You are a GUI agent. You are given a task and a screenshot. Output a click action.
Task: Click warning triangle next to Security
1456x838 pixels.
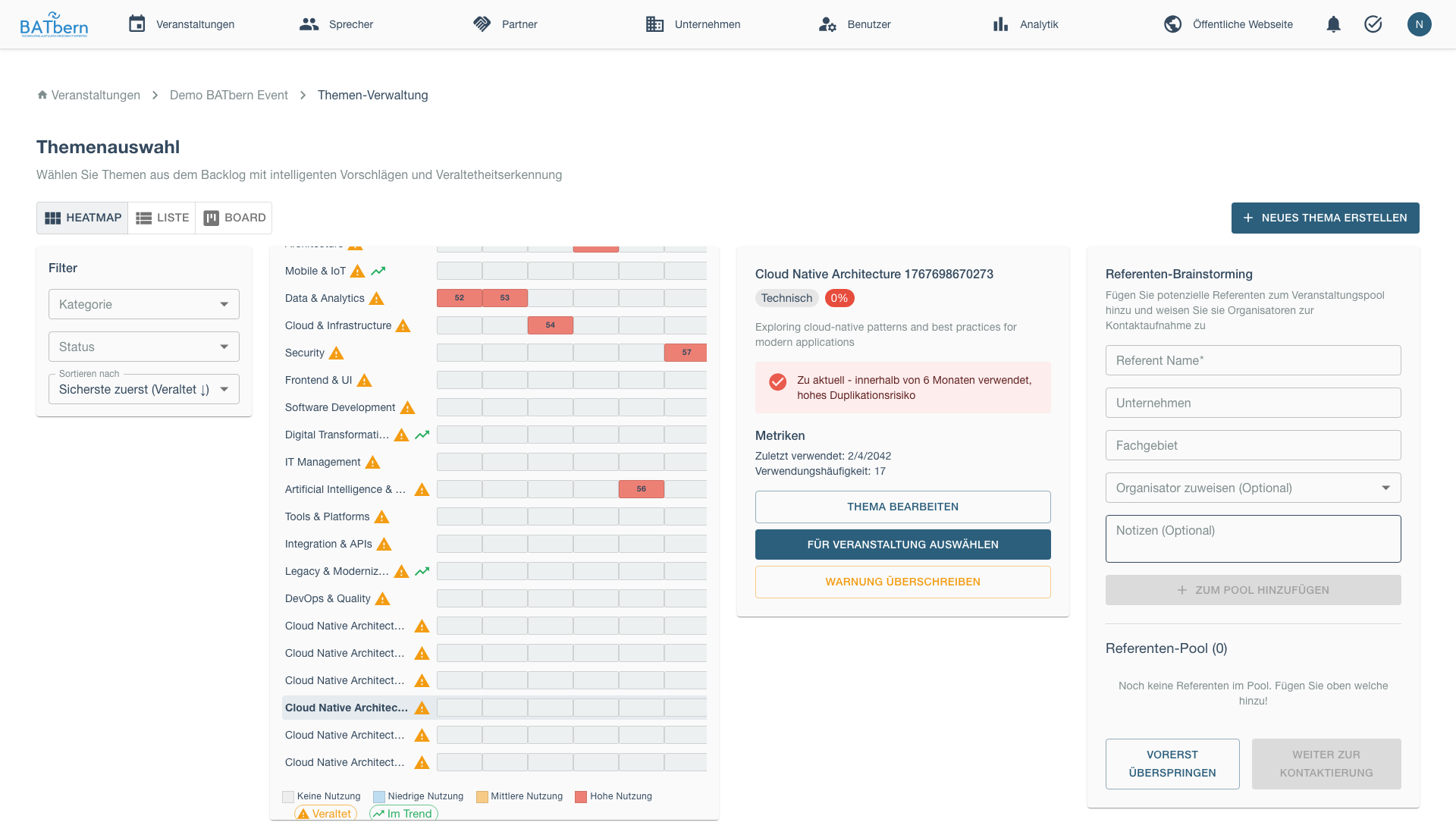tap(337, 353)
